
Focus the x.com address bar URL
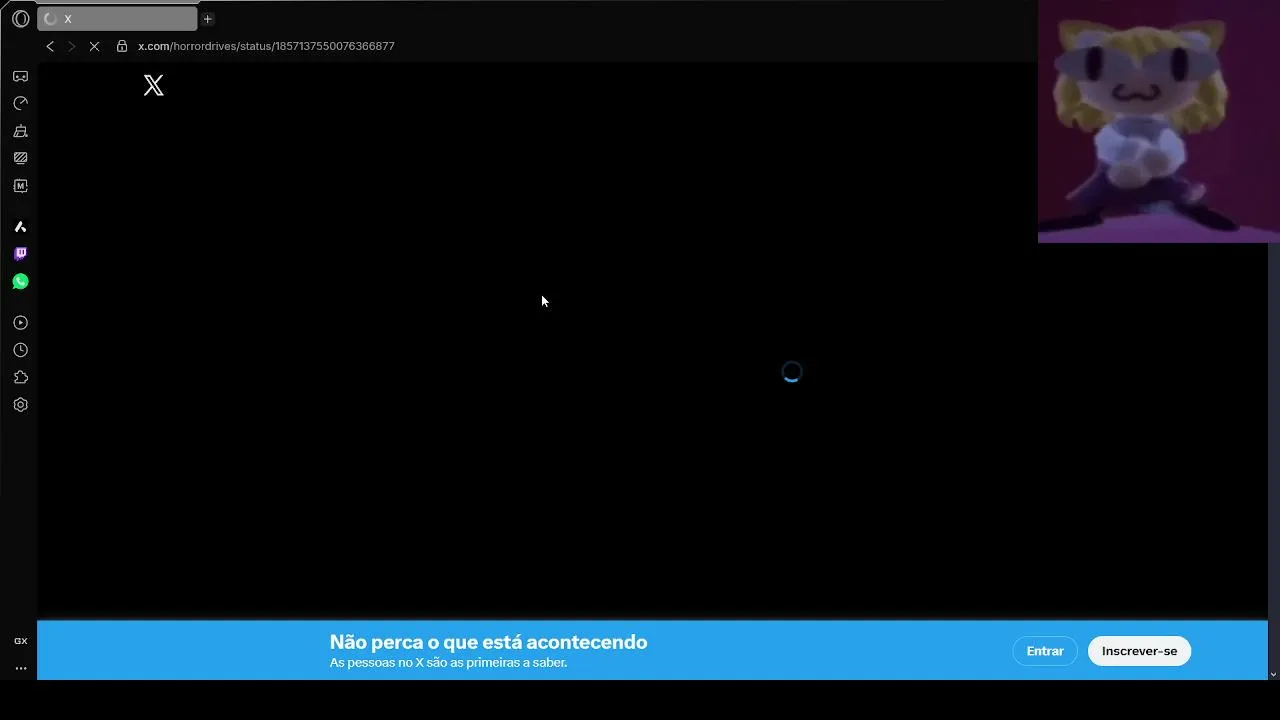click(x=266, y=46)
